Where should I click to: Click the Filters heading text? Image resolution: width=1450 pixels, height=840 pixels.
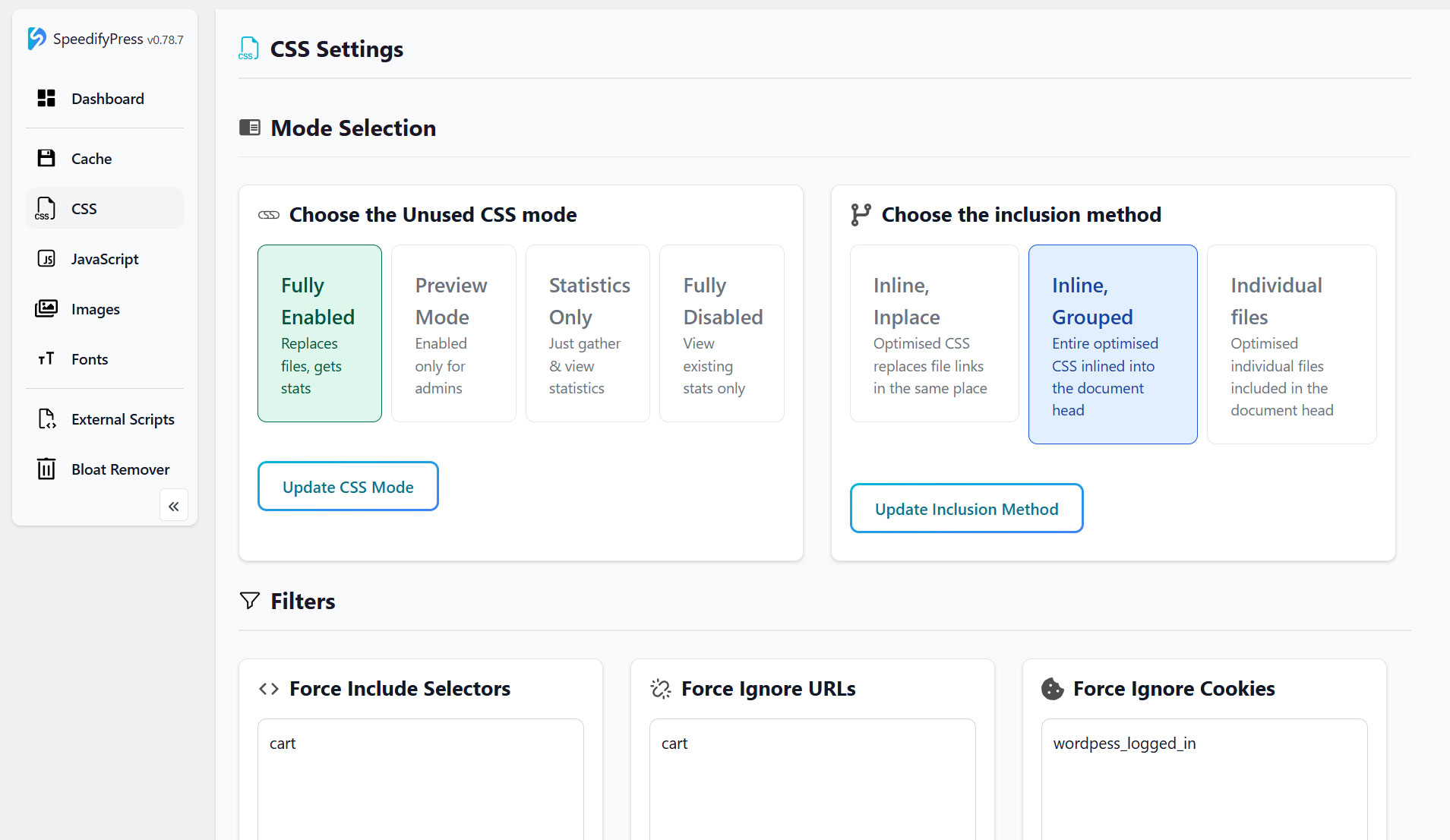[303, 601]
